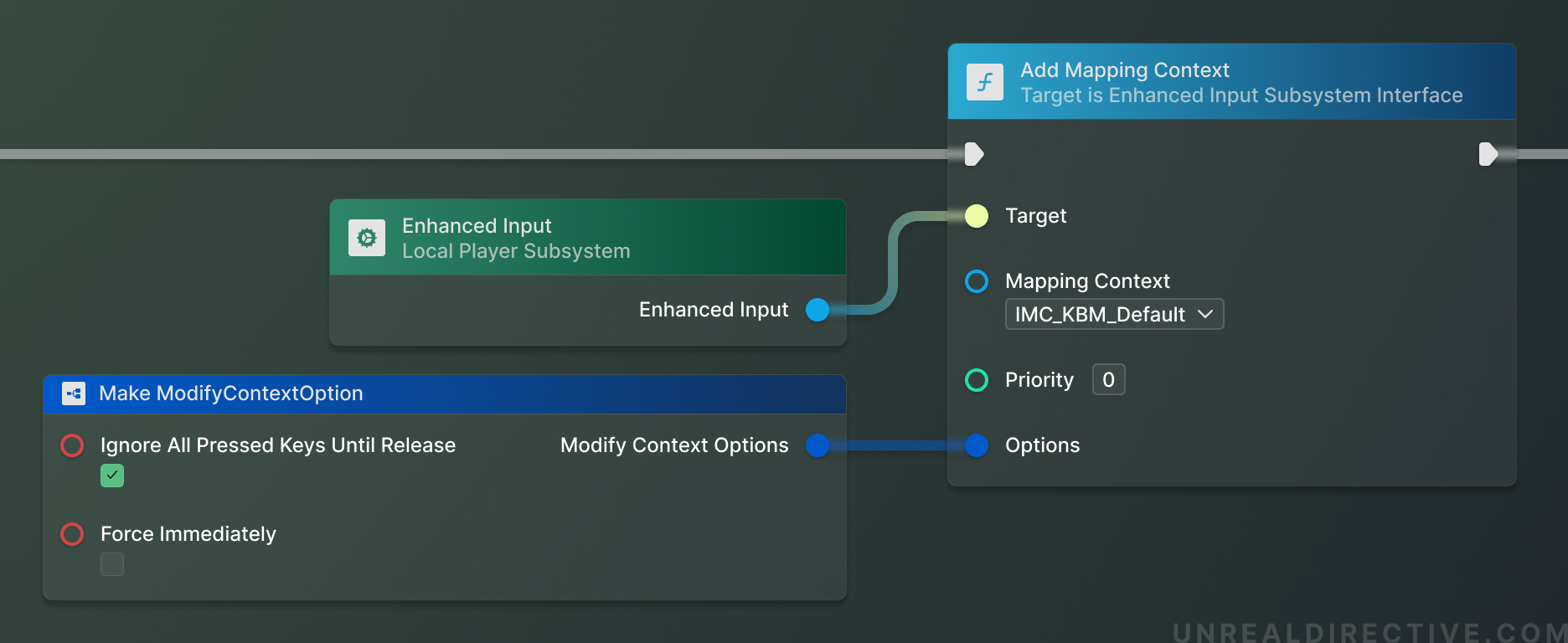
Task: Click the Priority value field
Action: [x=1108, y=380]
